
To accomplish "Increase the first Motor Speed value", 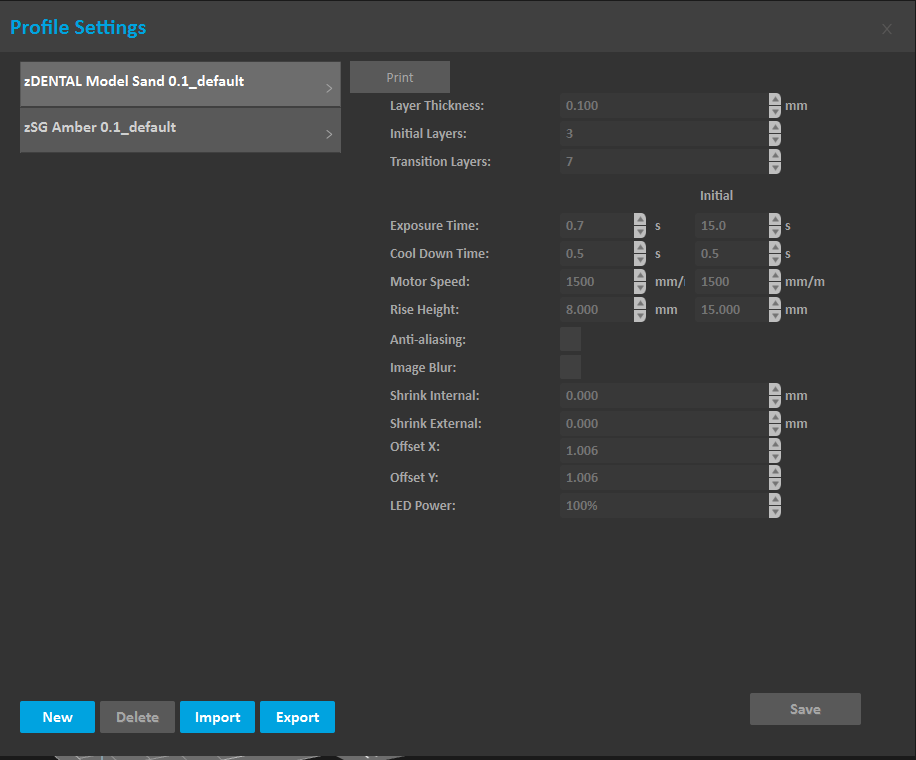I will click(x=640, y=276).
